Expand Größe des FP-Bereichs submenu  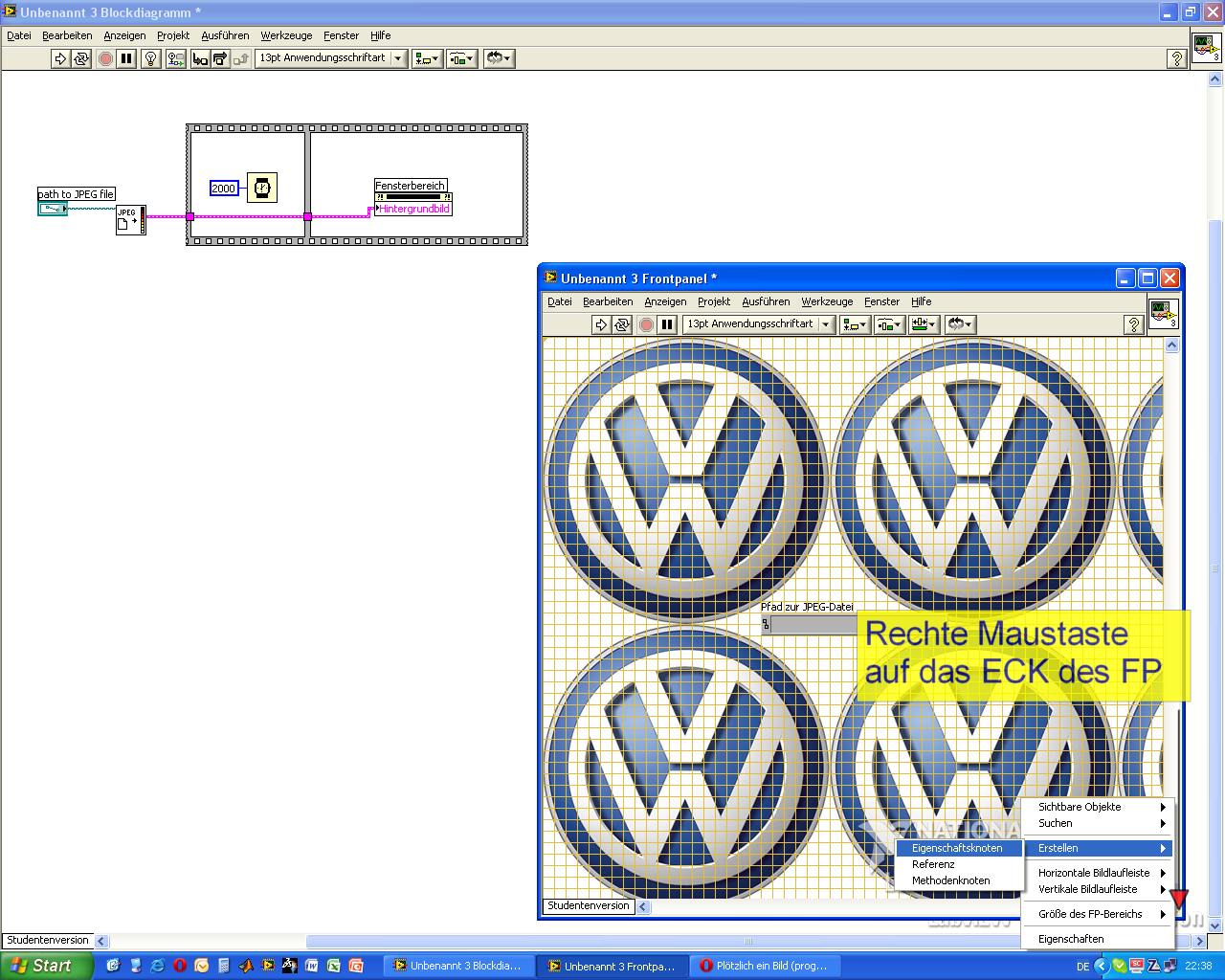point(1098,914)
